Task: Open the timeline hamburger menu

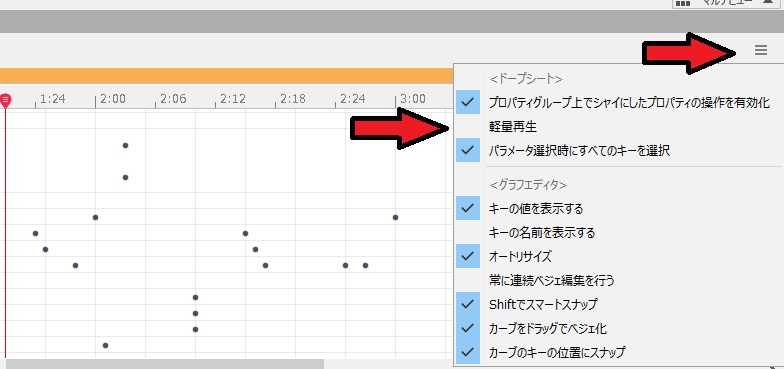Action: (x=760, y=50)
